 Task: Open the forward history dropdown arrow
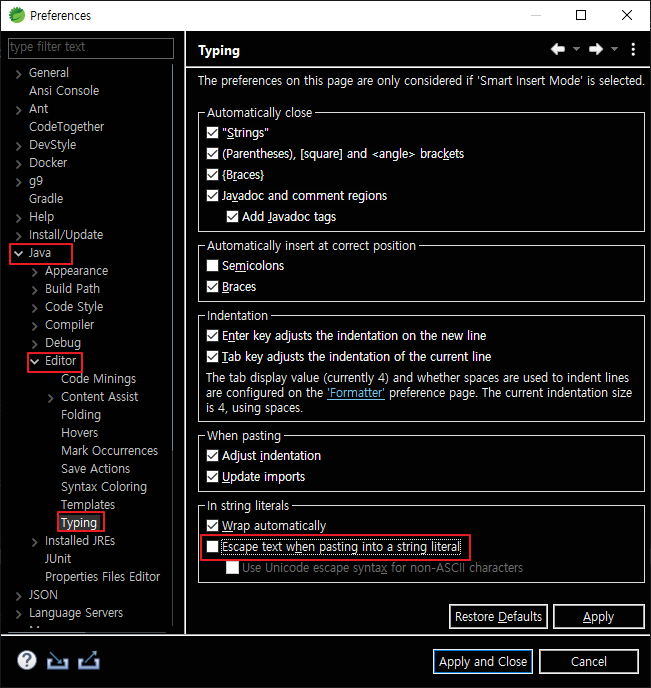click(615, 49)
